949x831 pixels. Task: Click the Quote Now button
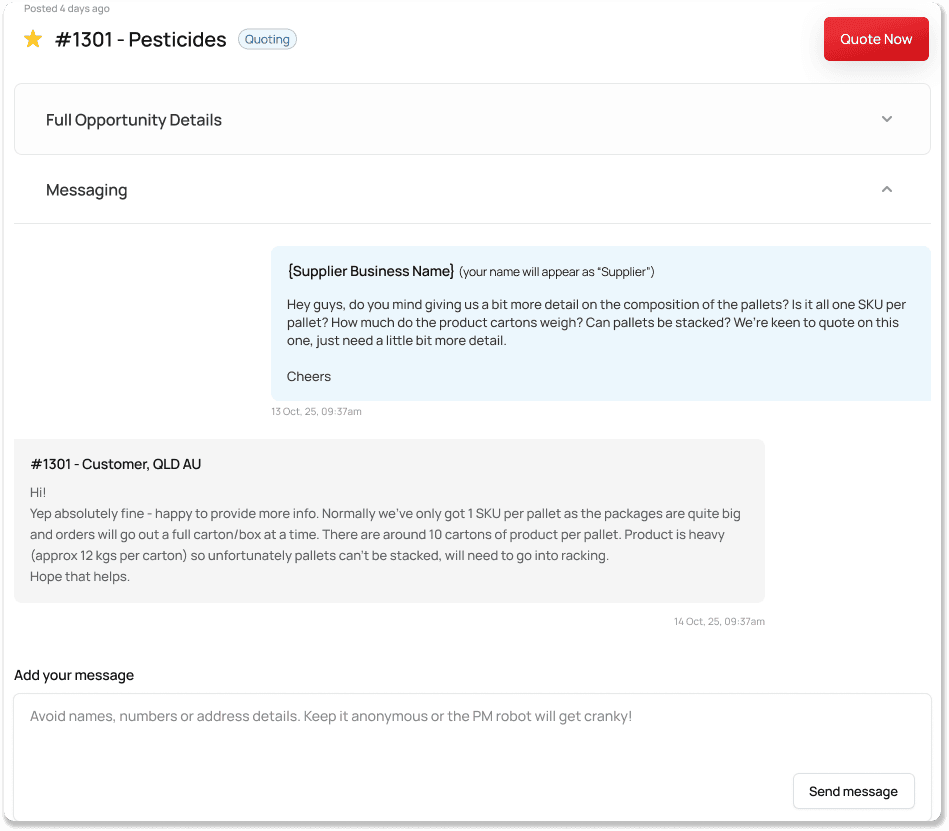(x=875, y=39)
